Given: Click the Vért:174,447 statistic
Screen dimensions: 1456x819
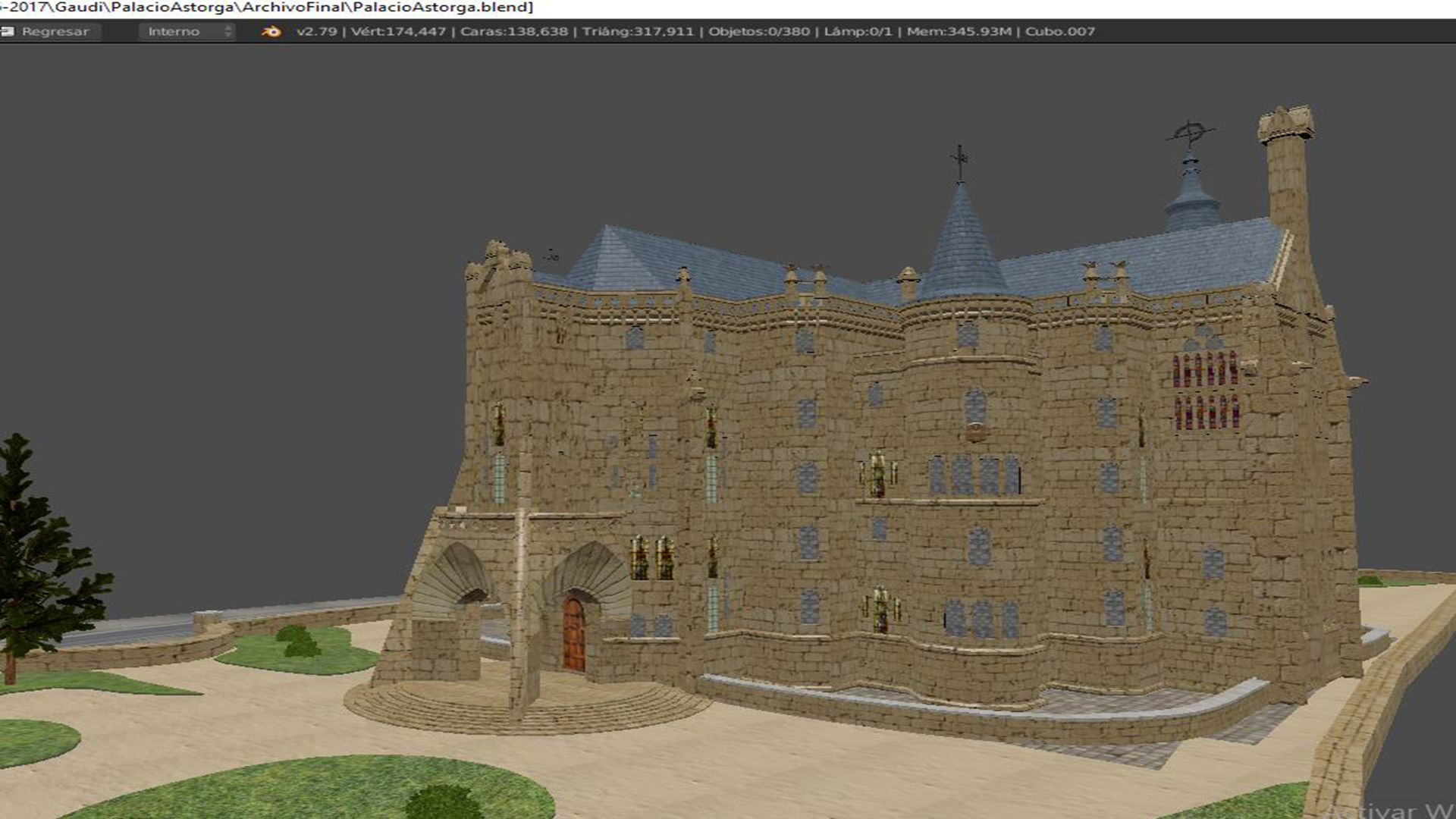Looking at the screenshot, I should coord(398,31).
